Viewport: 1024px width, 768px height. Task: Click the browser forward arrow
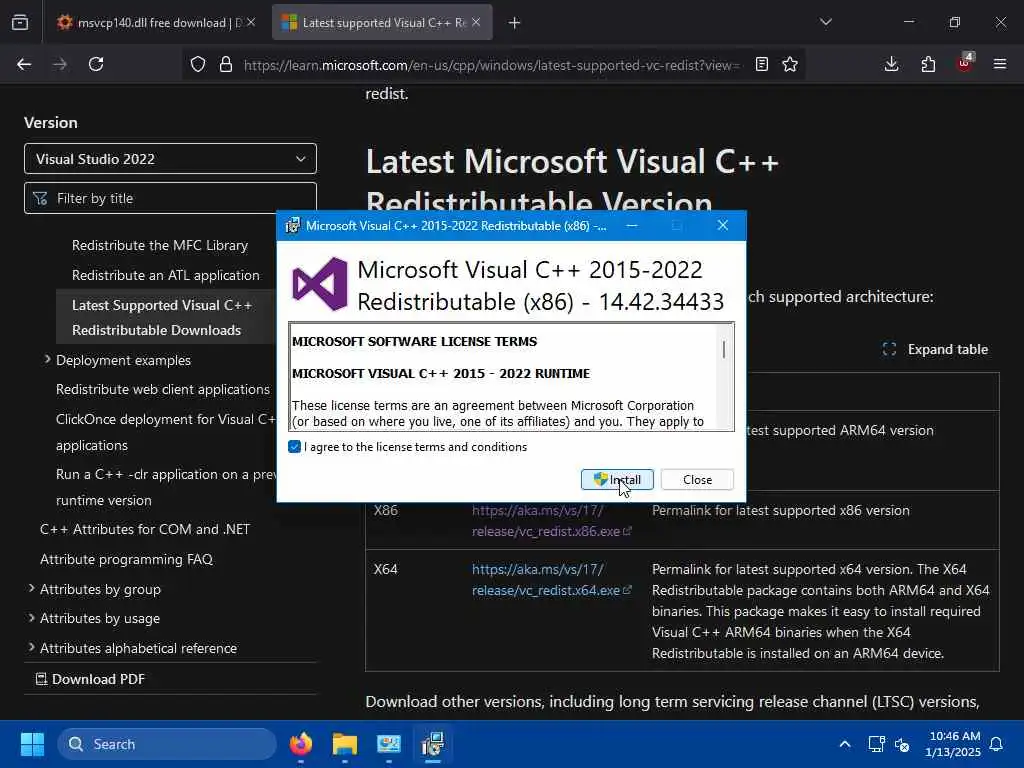(60, 64)
